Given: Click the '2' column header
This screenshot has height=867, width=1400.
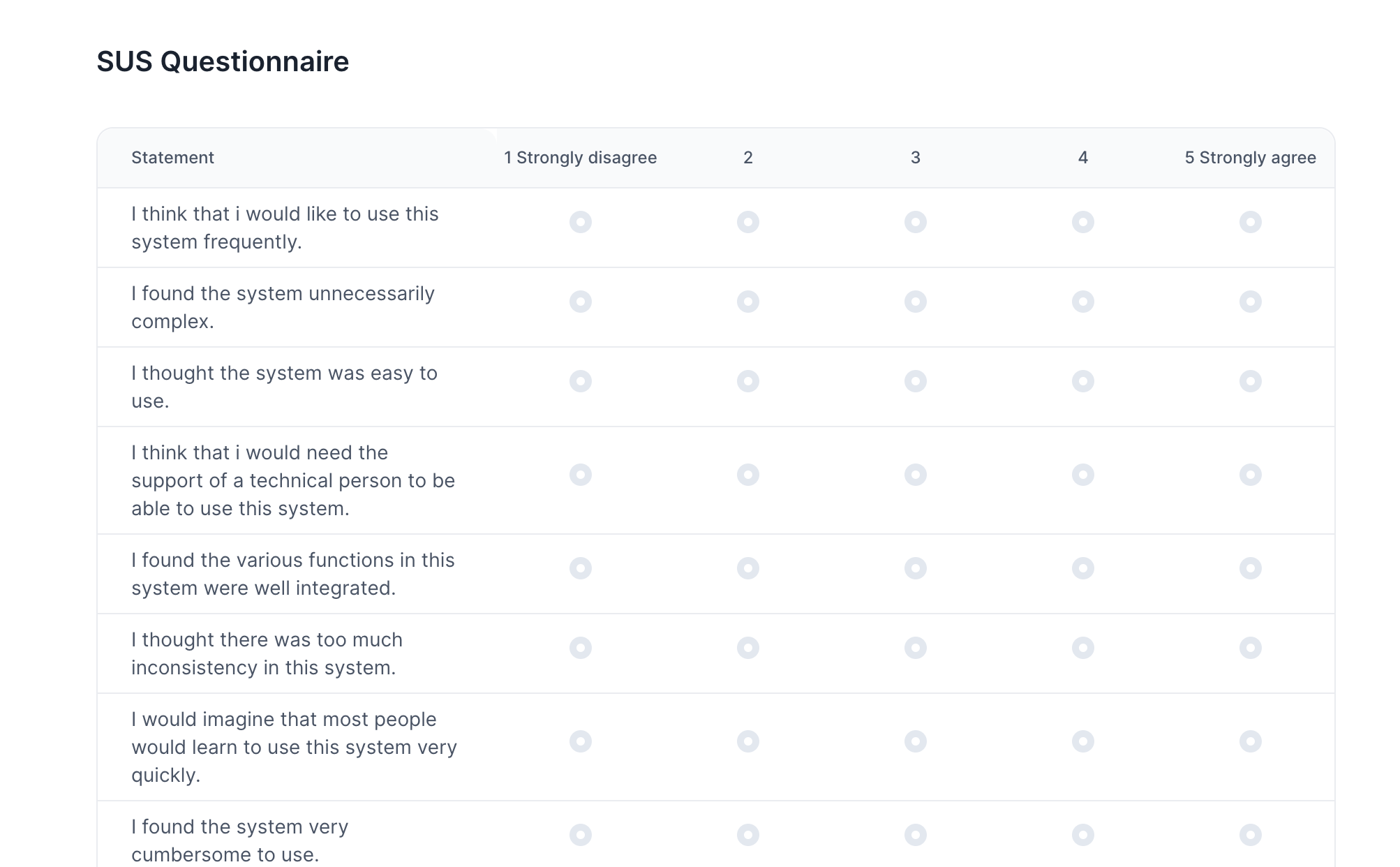Looking at the screenshot, I should (x=748, y=158).
